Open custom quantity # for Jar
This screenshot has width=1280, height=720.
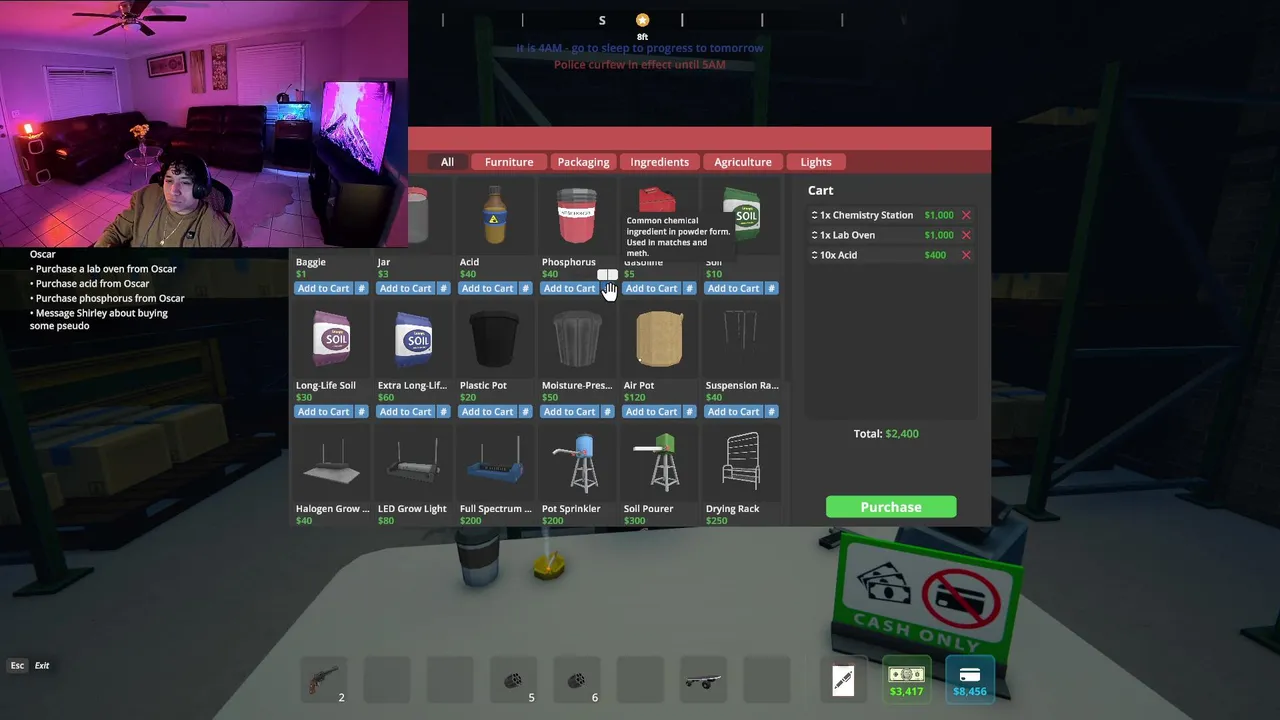tap(443, 288)
